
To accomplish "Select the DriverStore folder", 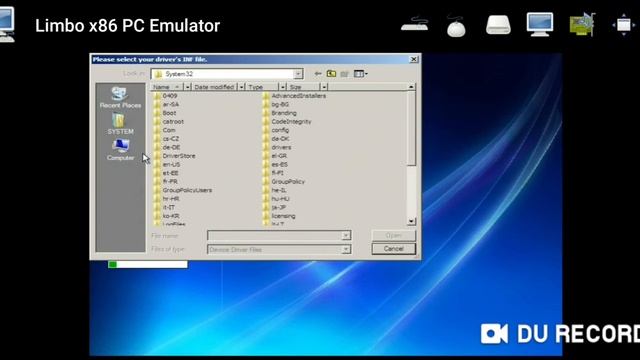I will [x=175, y=156].
